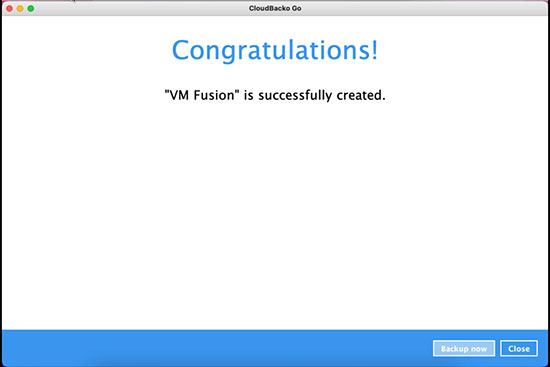550x367 pixels.
Task: Click the CloudBacko Go title text
Action: tap(275, 8)
